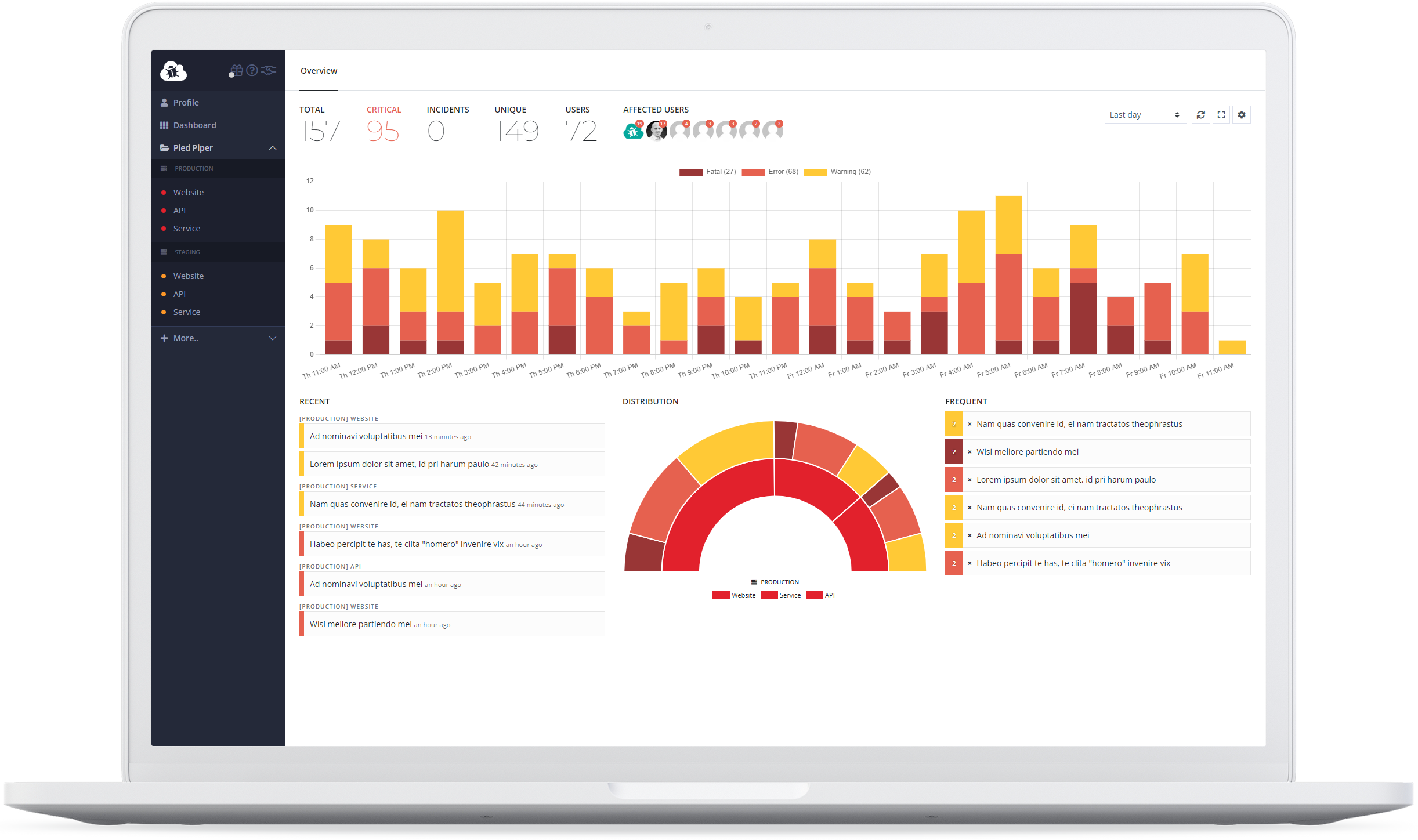Refresh the overview data
The image size is (1418, 840).
pyautogui.click(x=1200, y=115)
